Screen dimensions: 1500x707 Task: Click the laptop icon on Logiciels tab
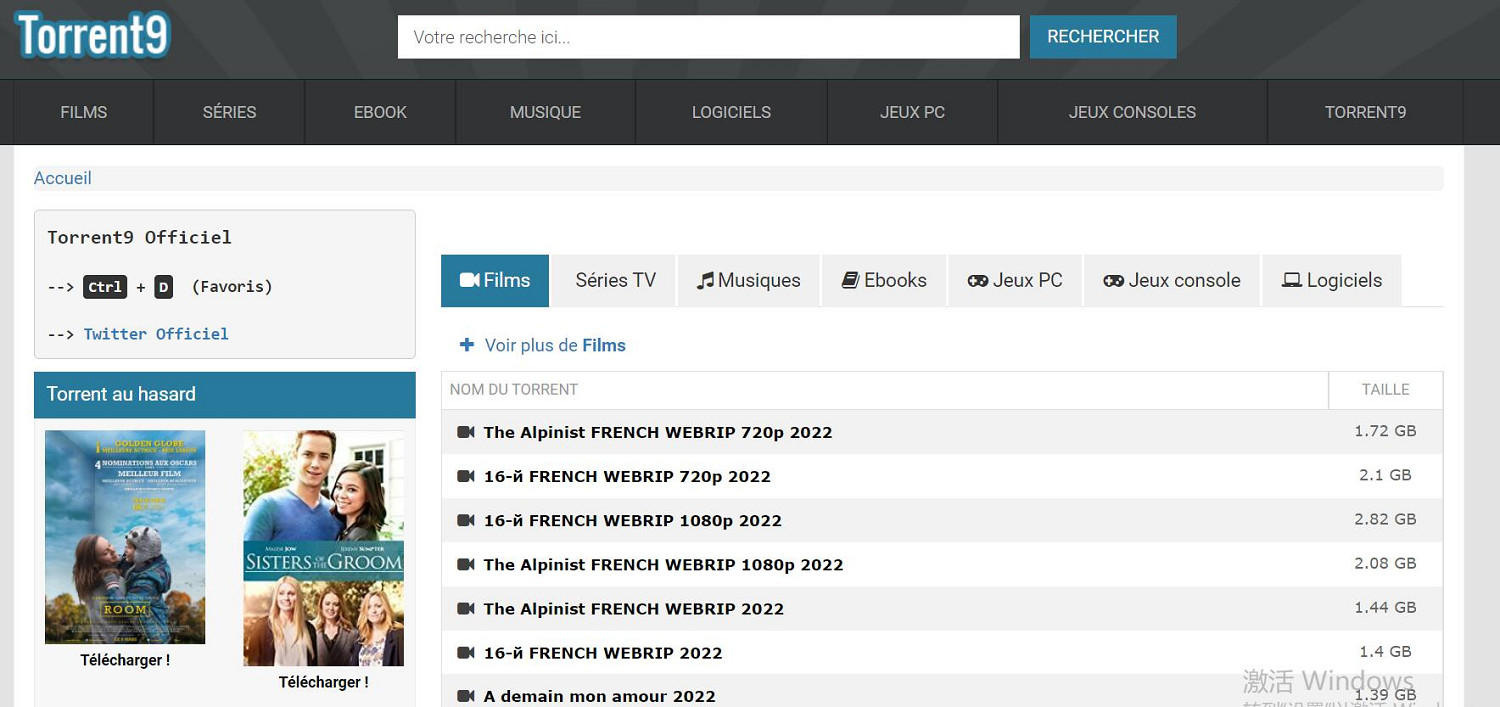pos(1291,281)
